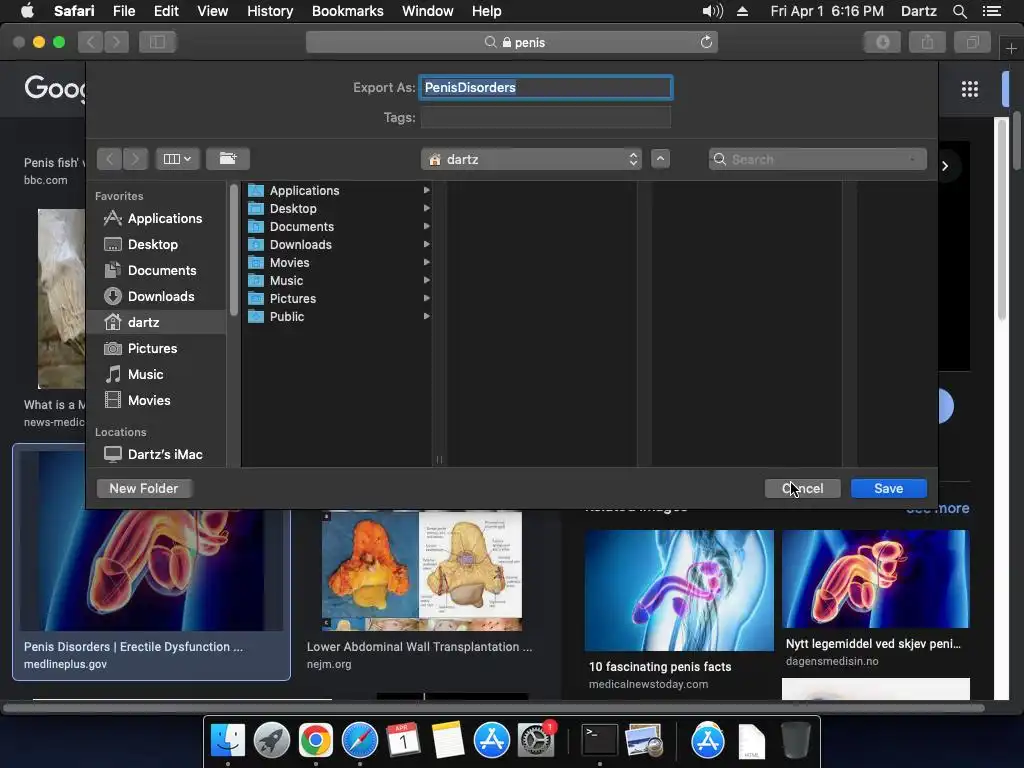Open the dartz location popup menu
The width and height of the screenshot is (1024, 768).
pyautogui.click(x=531, y=159)
